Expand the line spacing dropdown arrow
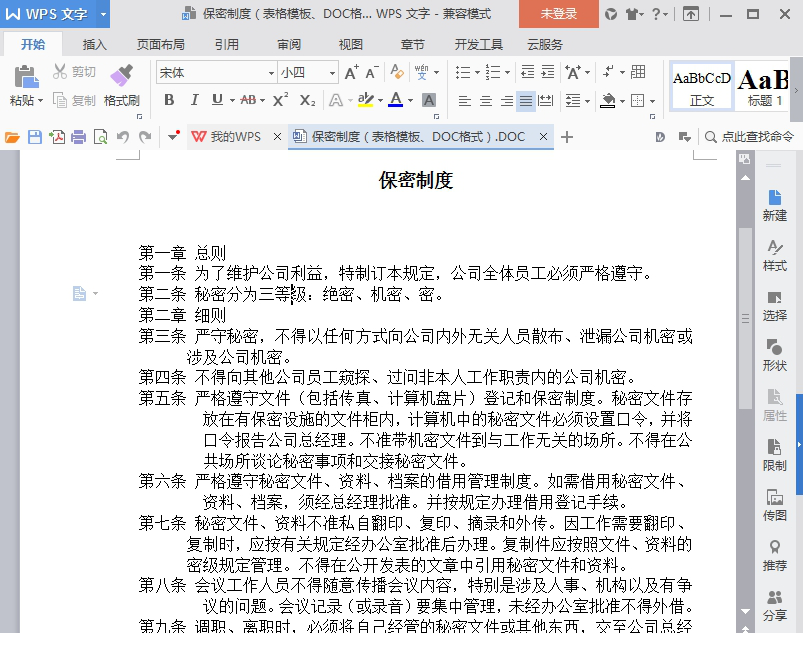This screenshot has height=658, width=803. (587, 101)
